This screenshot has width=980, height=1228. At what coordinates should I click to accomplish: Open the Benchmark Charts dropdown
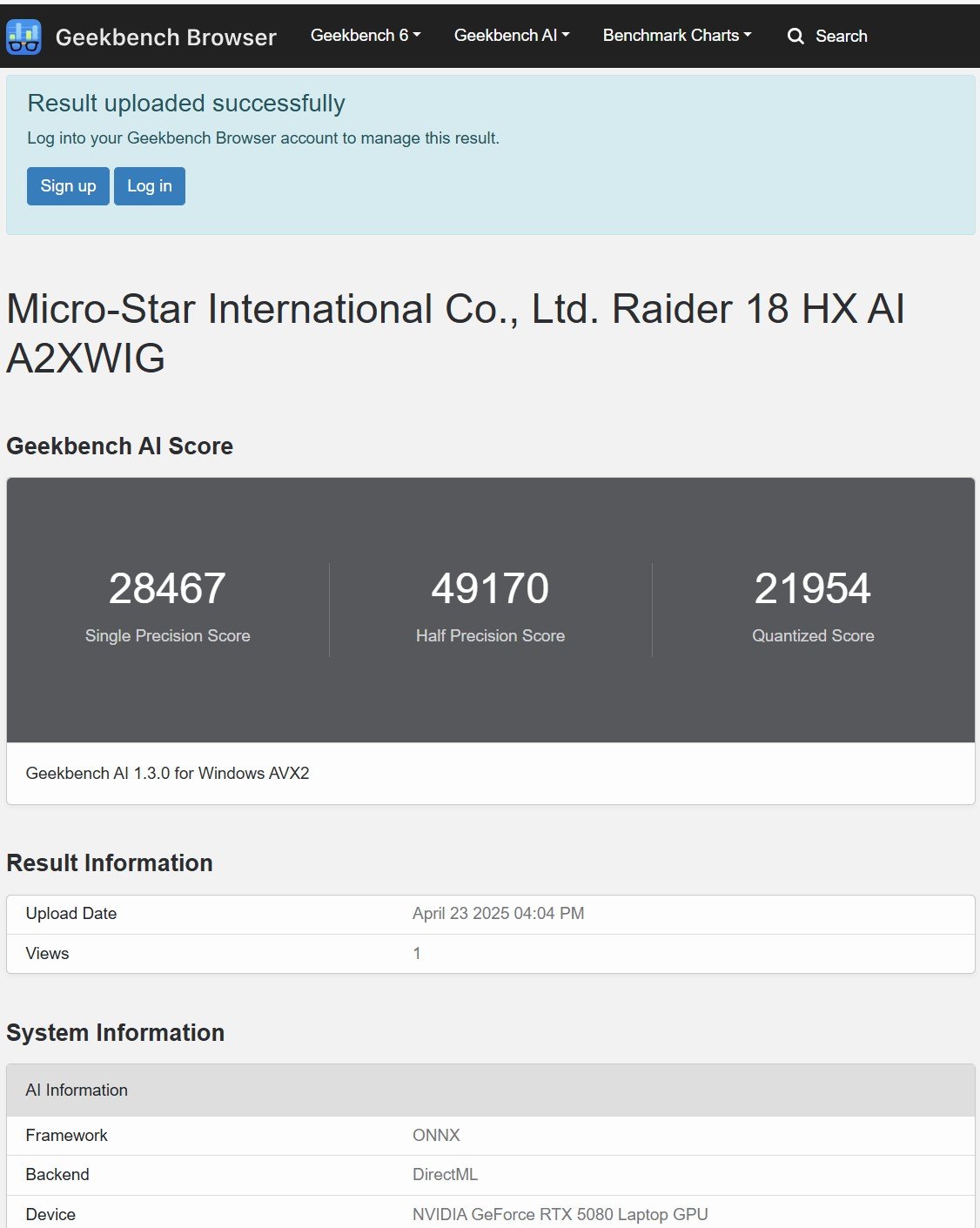tap(677, 36)
